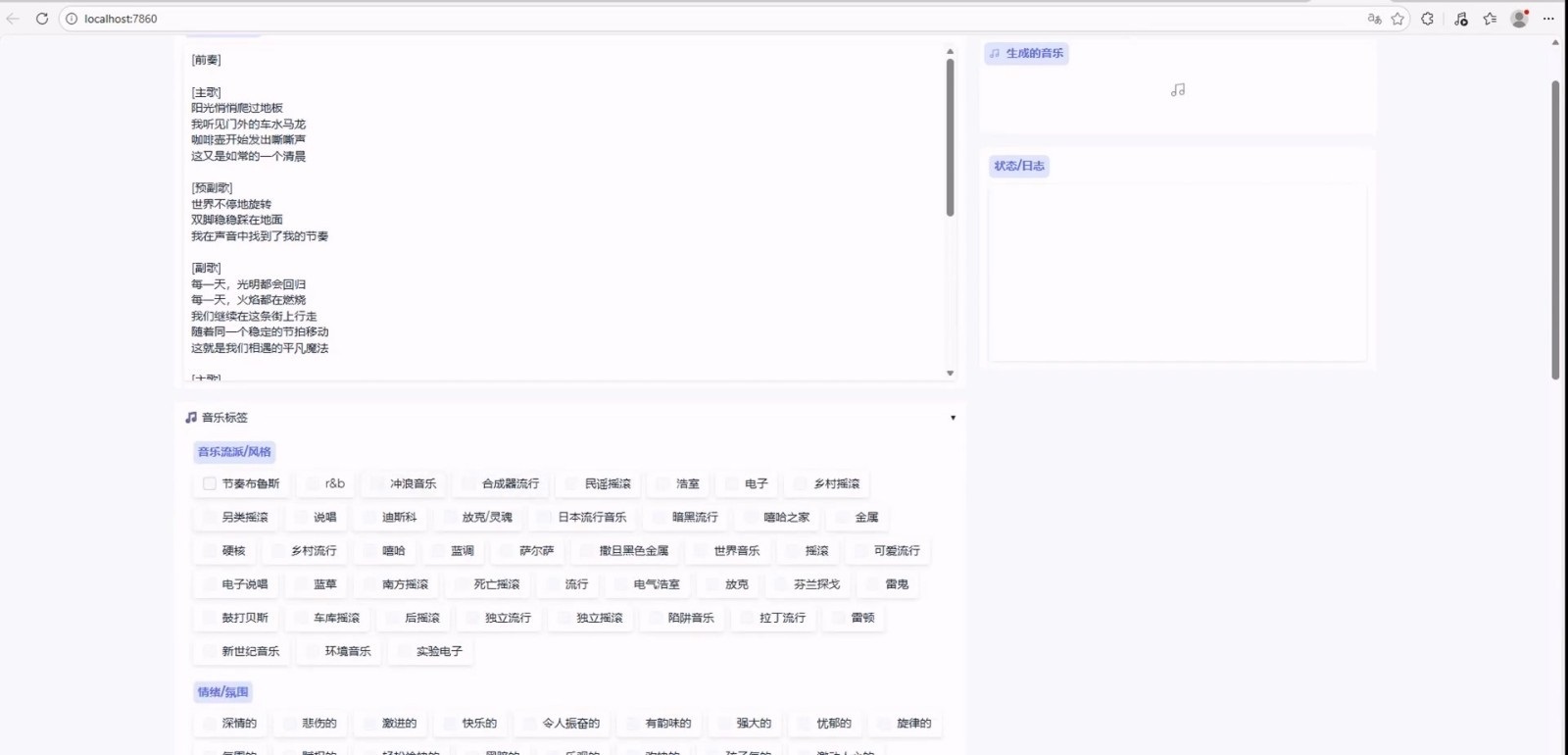The width and height of the screenshot is (1568, 755).
Task: Select the 电子 genre checkbox
Action: [x=732, y=483]
